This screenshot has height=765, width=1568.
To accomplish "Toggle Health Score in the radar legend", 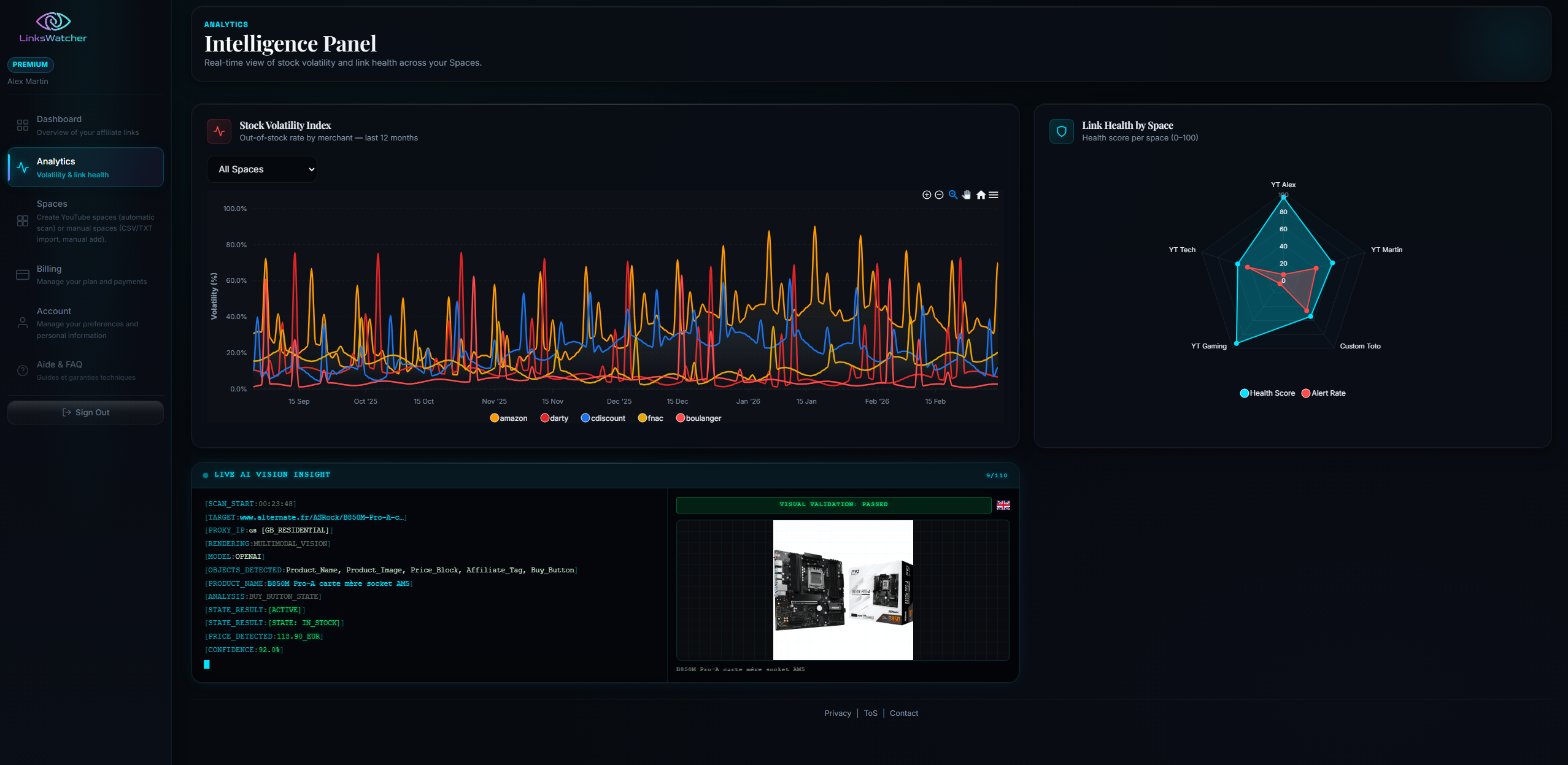I will 1267,393.
